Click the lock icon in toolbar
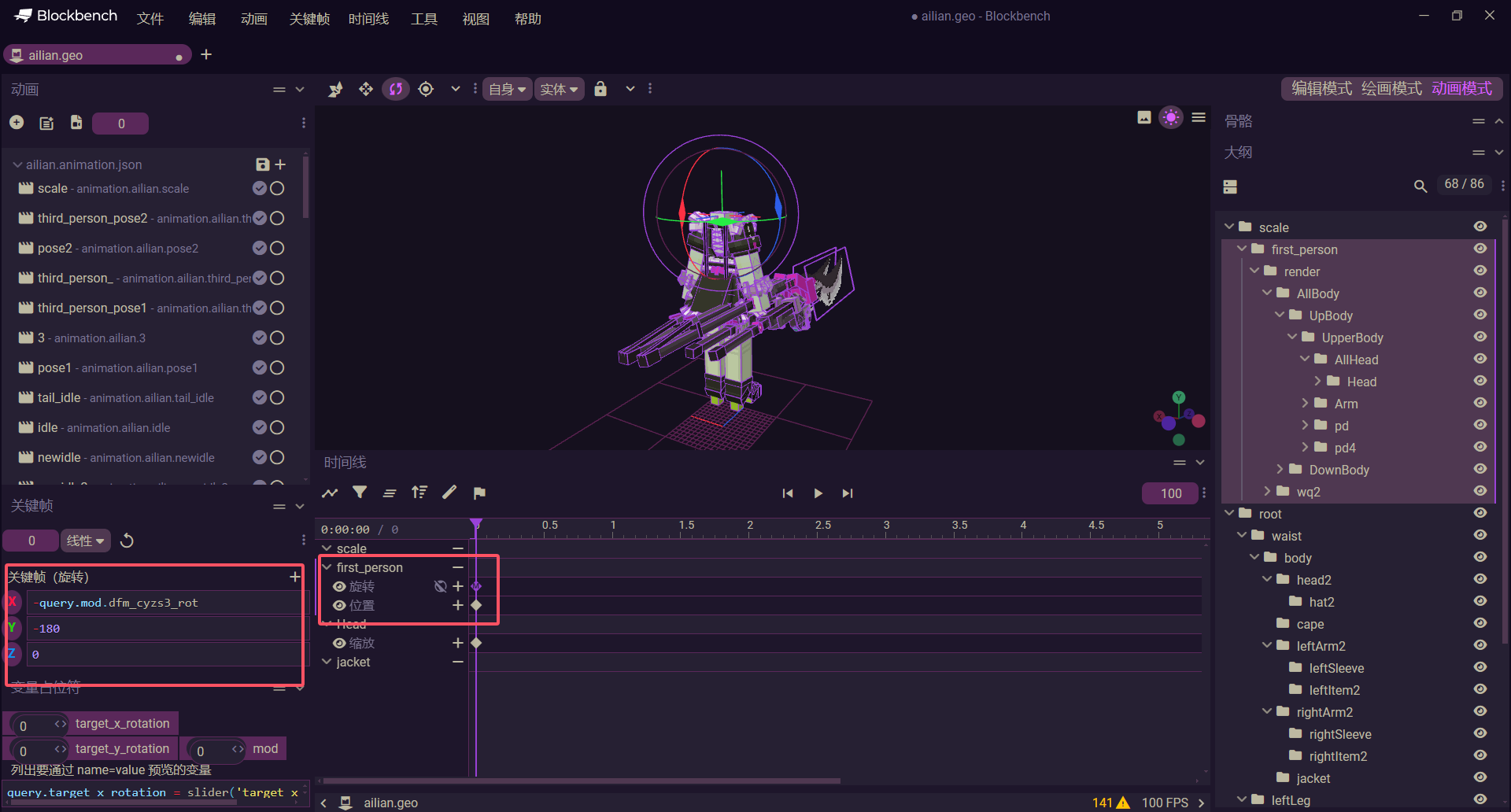Viewport: 1511px width, 812px height. click(600, 89)
